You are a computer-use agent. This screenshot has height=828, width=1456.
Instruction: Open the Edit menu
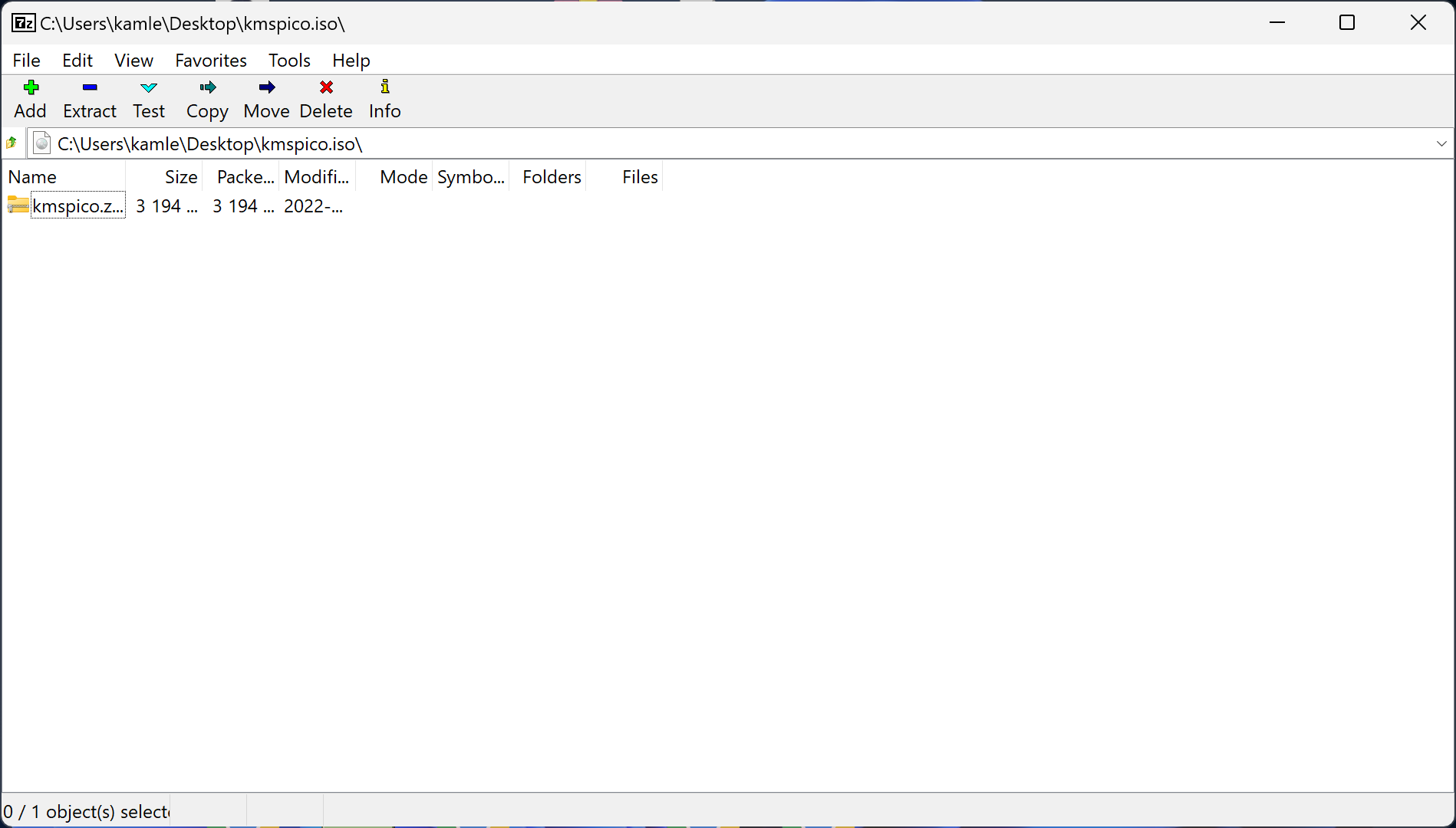[x=77, y=60]
